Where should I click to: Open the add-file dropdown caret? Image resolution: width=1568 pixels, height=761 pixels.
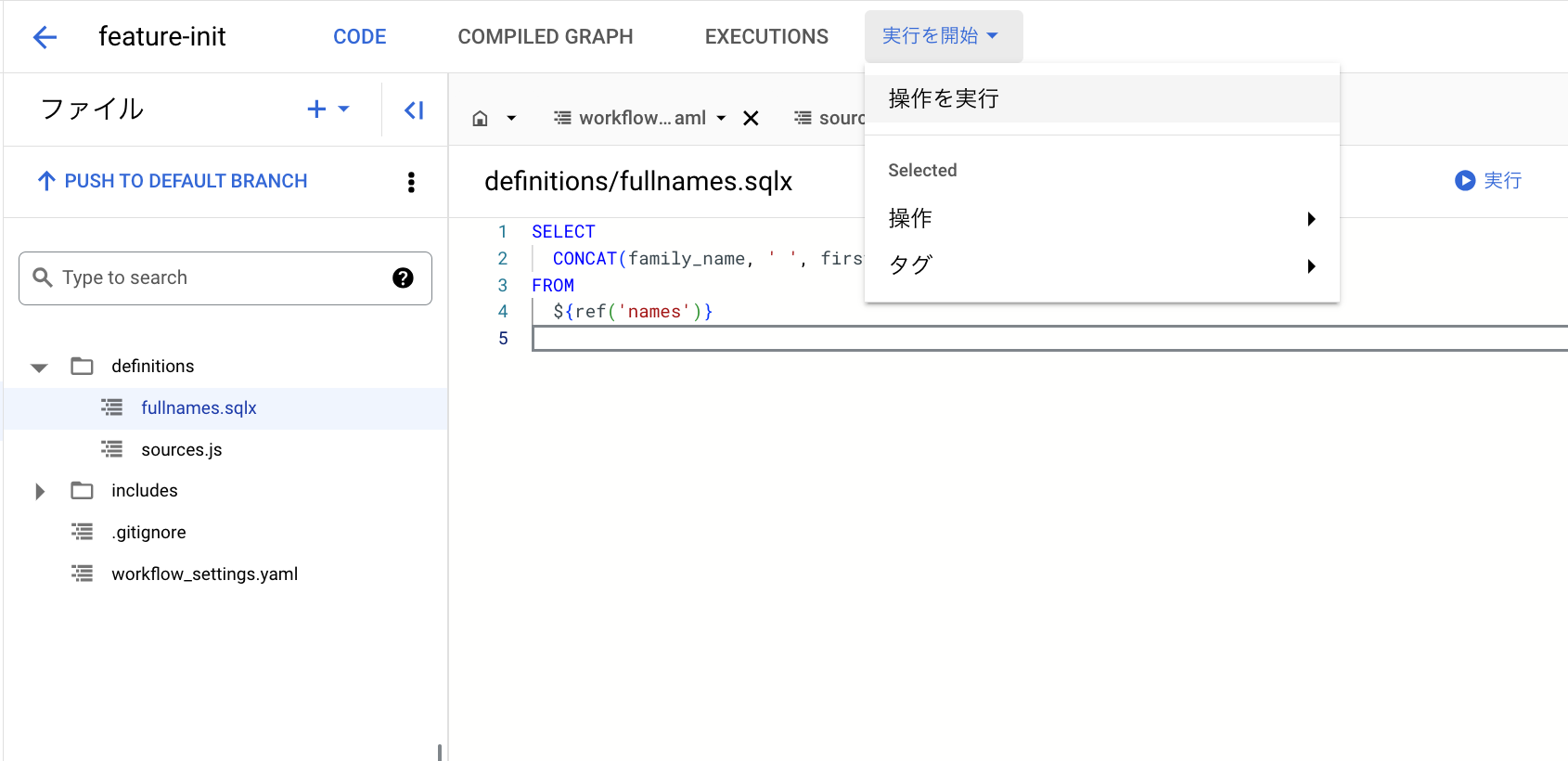[x=344, y=109]
